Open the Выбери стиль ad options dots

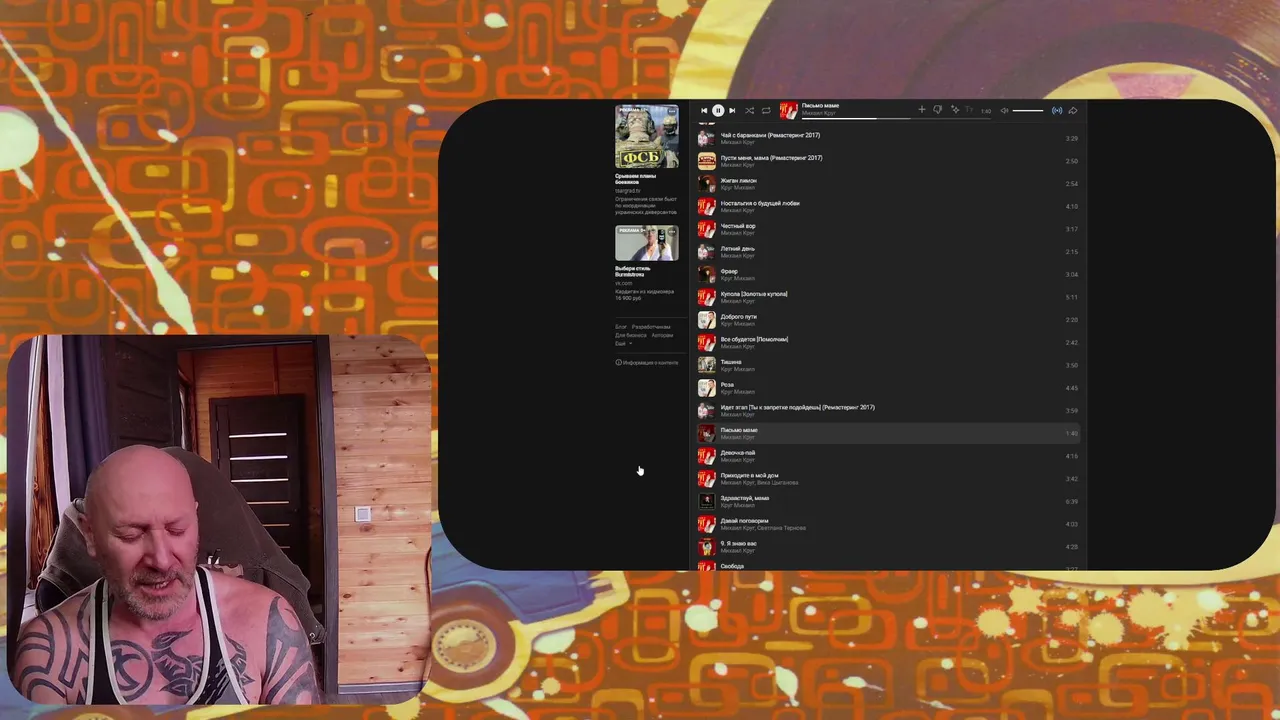point(672,231)
